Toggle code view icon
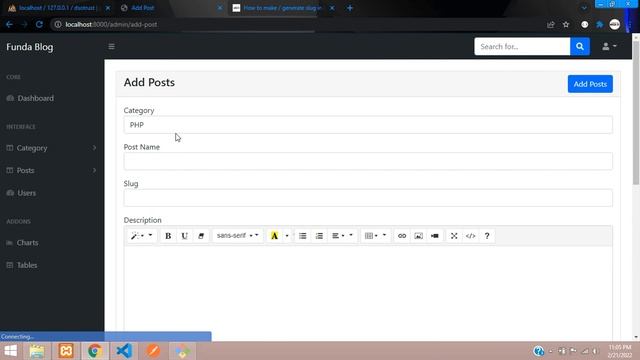 [471, 236]
